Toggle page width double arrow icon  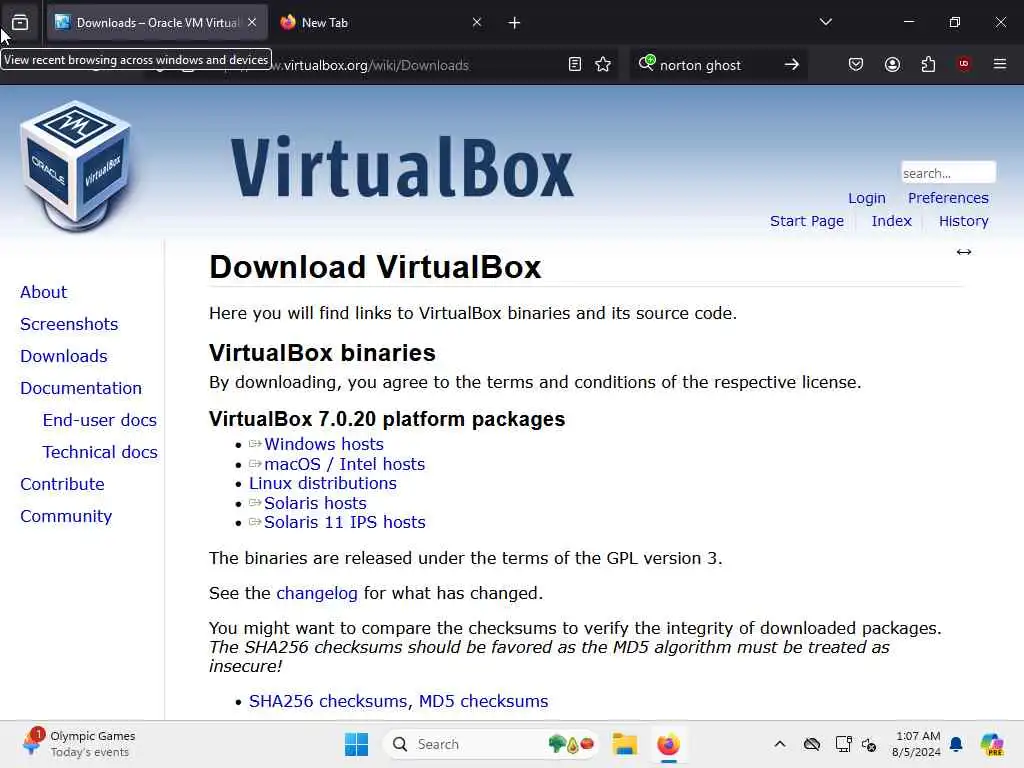coord(964,252)
